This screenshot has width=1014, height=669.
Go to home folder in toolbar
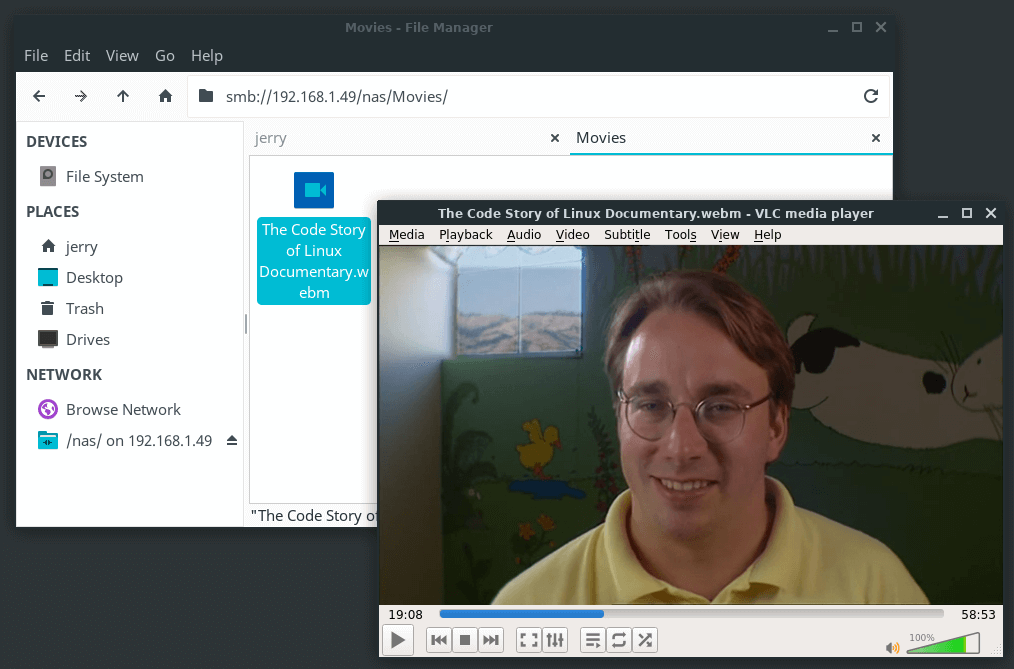[x=165, y=96]
